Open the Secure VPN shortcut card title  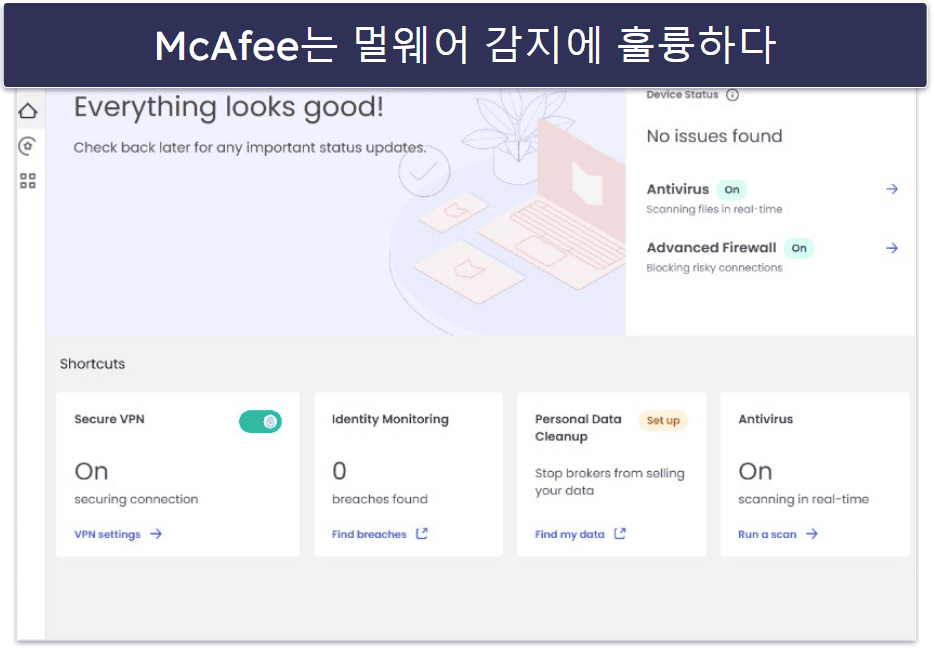click(x=109, y=419)
